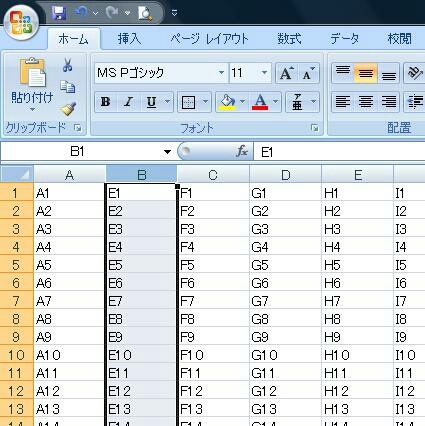Select column D header

pyautogui.click(x=285, y=175)
